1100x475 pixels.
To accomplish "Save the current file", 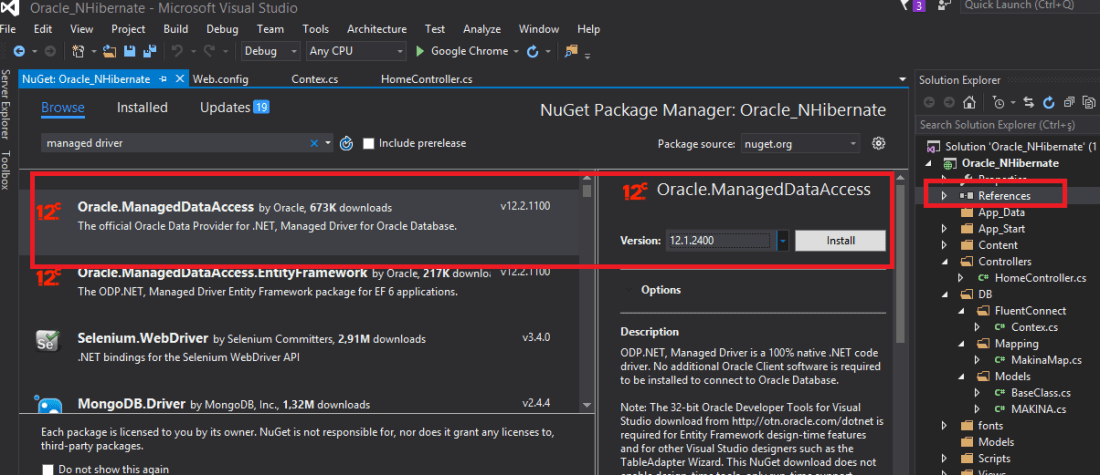I will pyautogui.click(x=130, y=51).
